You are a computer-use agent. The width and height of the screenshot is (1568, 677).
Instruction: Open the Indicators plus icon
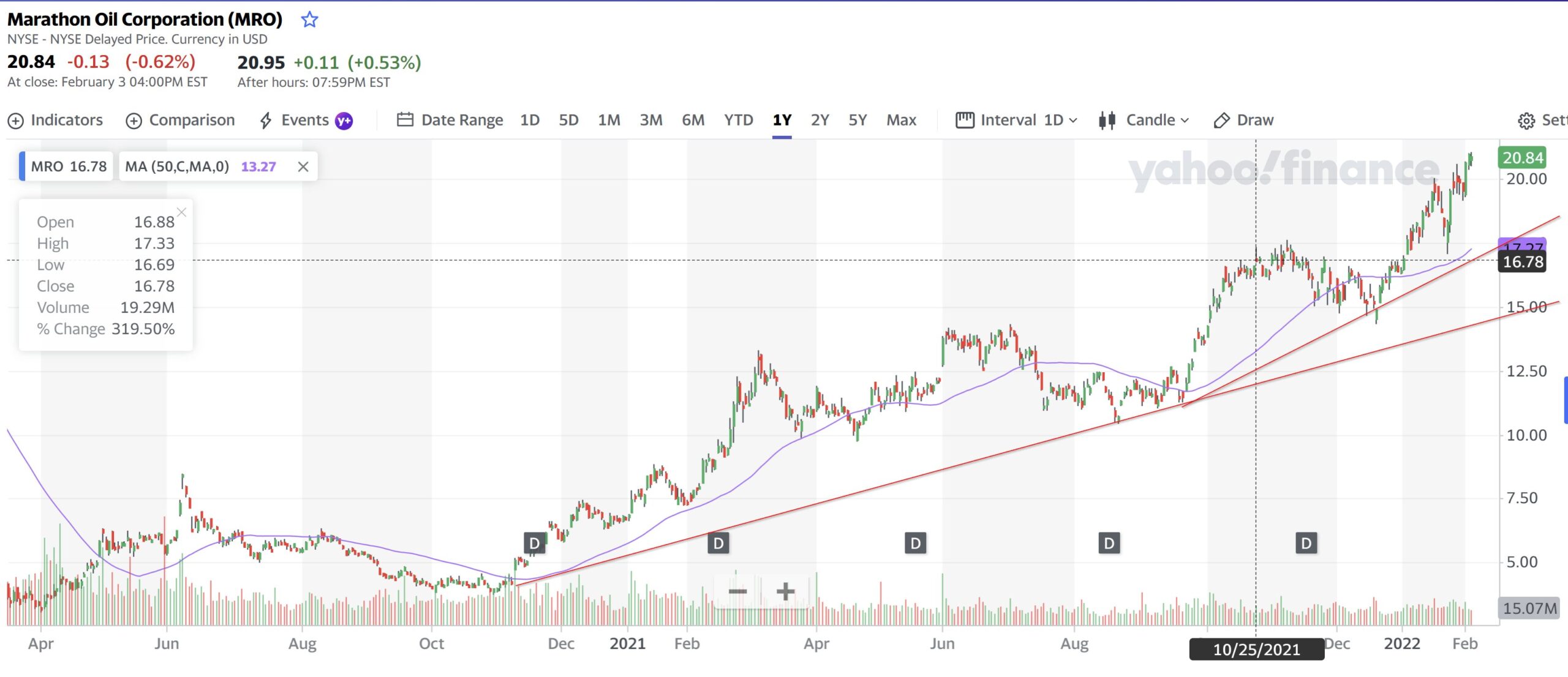coord(15,121)
